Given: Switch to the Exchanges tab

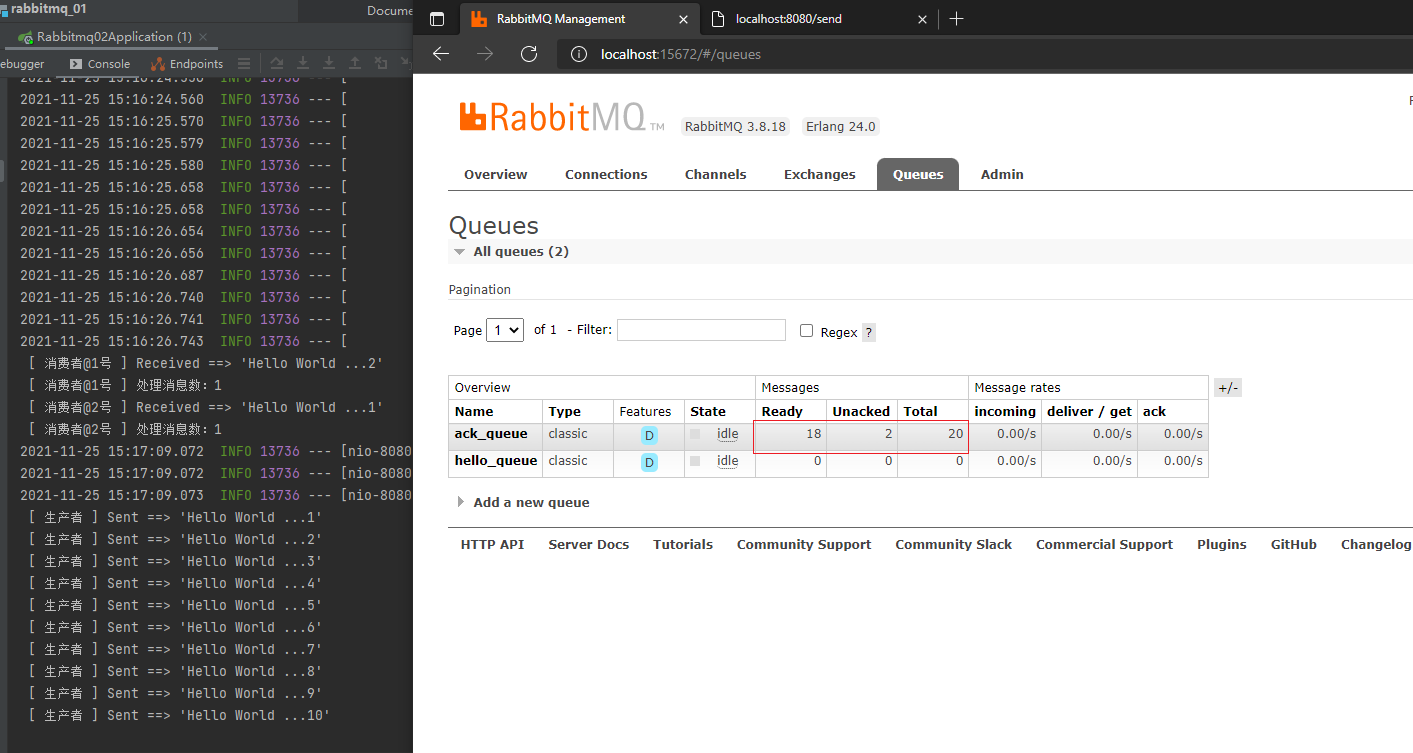Looking at the screenshot, I should coord(820,174).
